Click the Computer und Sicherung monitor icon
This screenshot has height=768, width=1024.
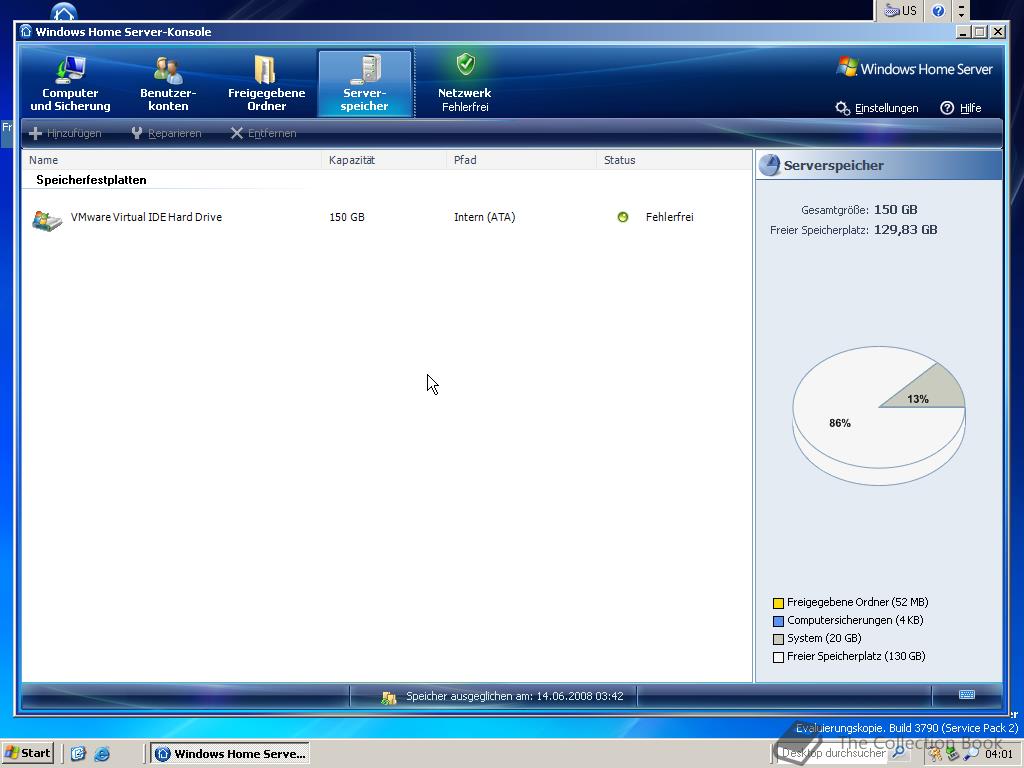[71, 70]
